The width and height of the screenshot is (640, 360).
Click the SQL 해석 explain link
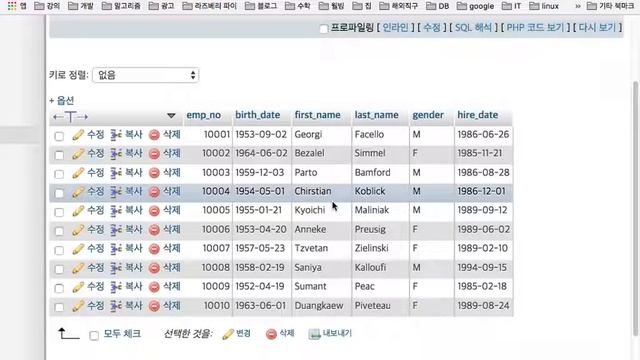pyautogui.click(x=473, y=27)
